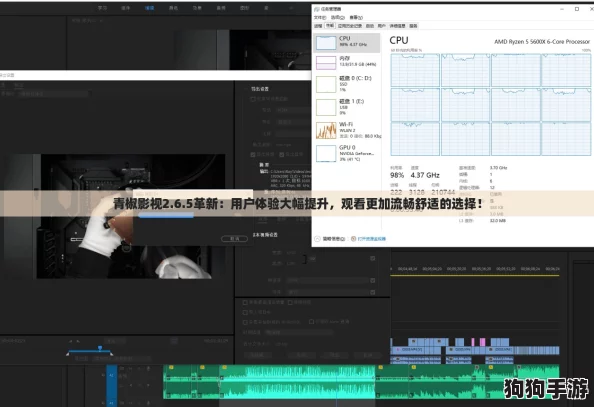Image resolution: width=594 pixels, height=407 pixels.
Task: Click the A1 audio track target indicator
Action: pos(111,375)
